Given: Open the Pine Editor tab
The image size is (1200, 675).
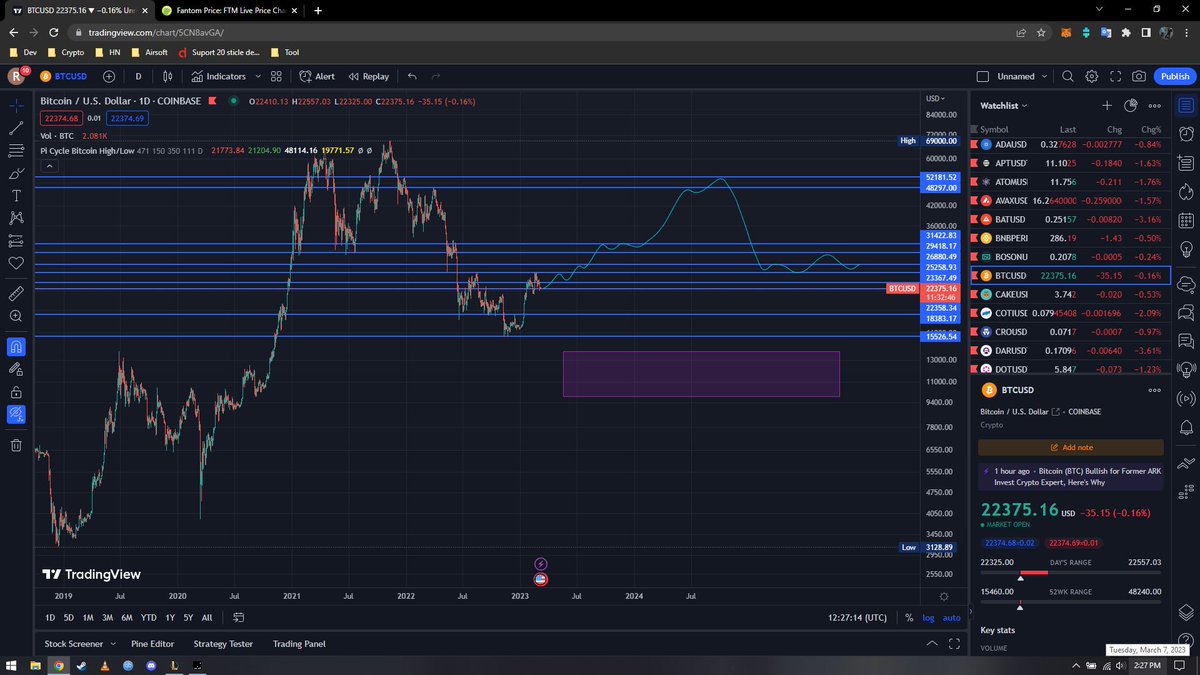Looking at the screenshot, I should 153,644.
